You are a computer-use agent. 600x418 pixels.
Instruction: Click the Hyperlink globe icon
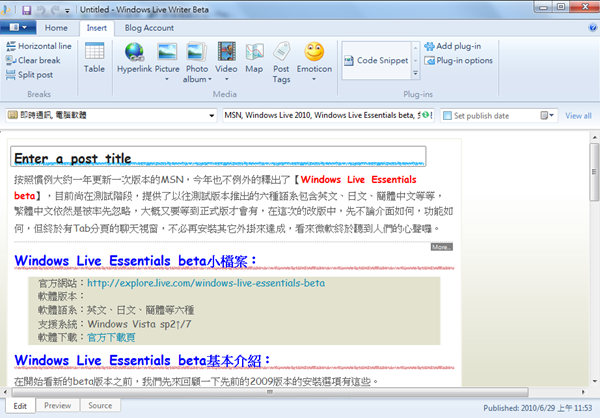133,58
